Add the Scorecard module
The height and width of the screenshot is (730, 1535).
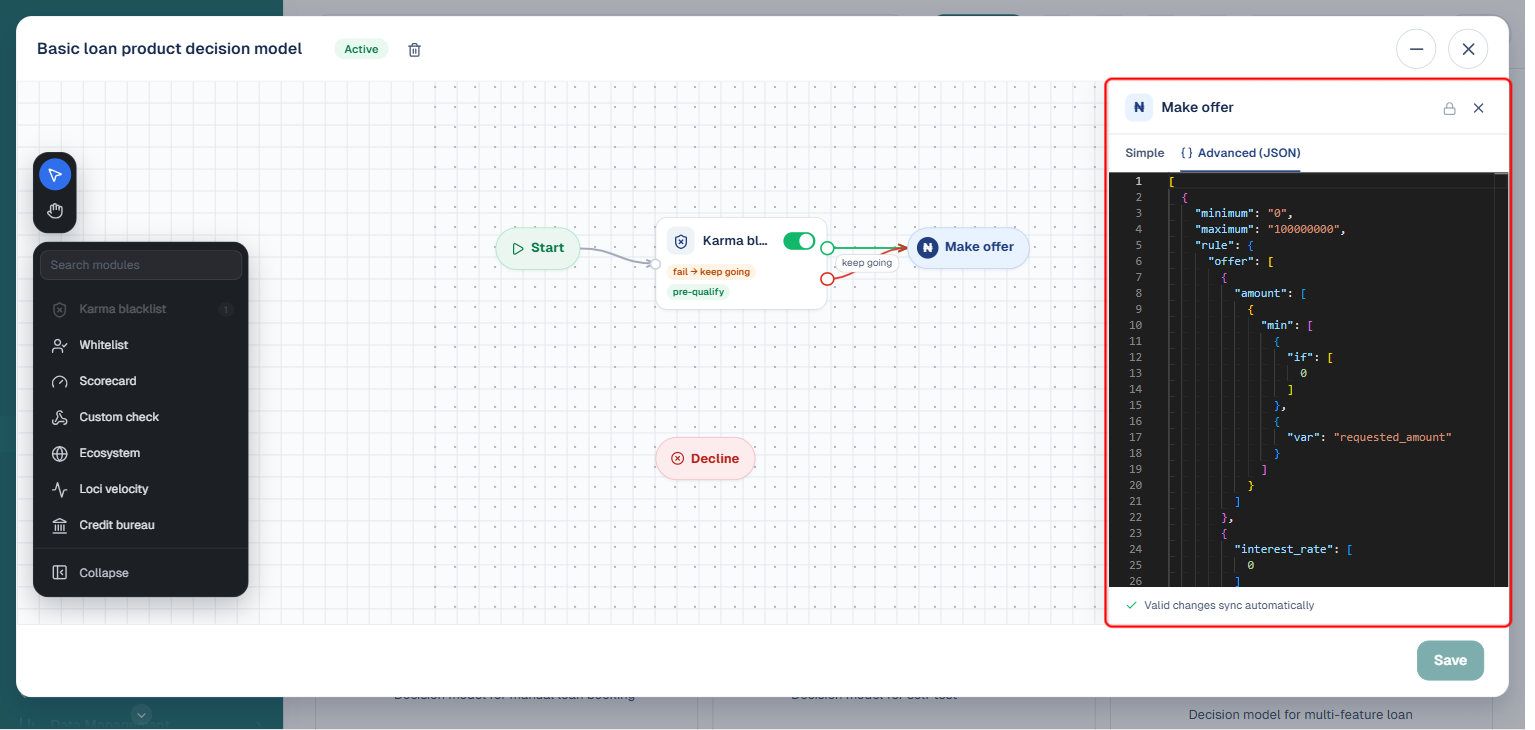point(141,381)
